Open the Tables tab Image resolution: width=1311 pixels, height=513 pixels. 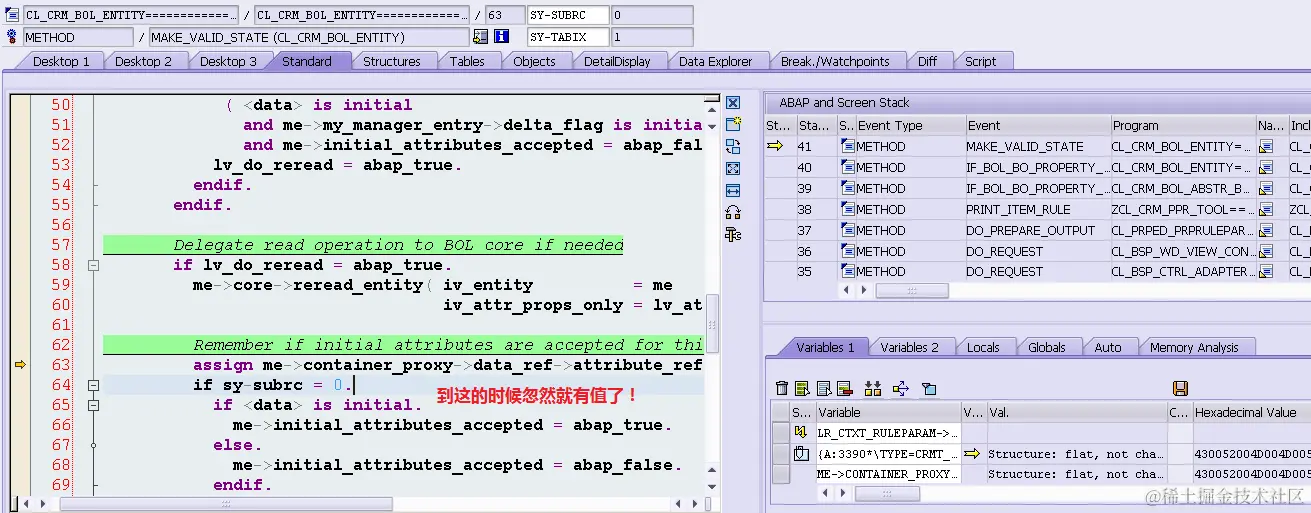[466, 61]
